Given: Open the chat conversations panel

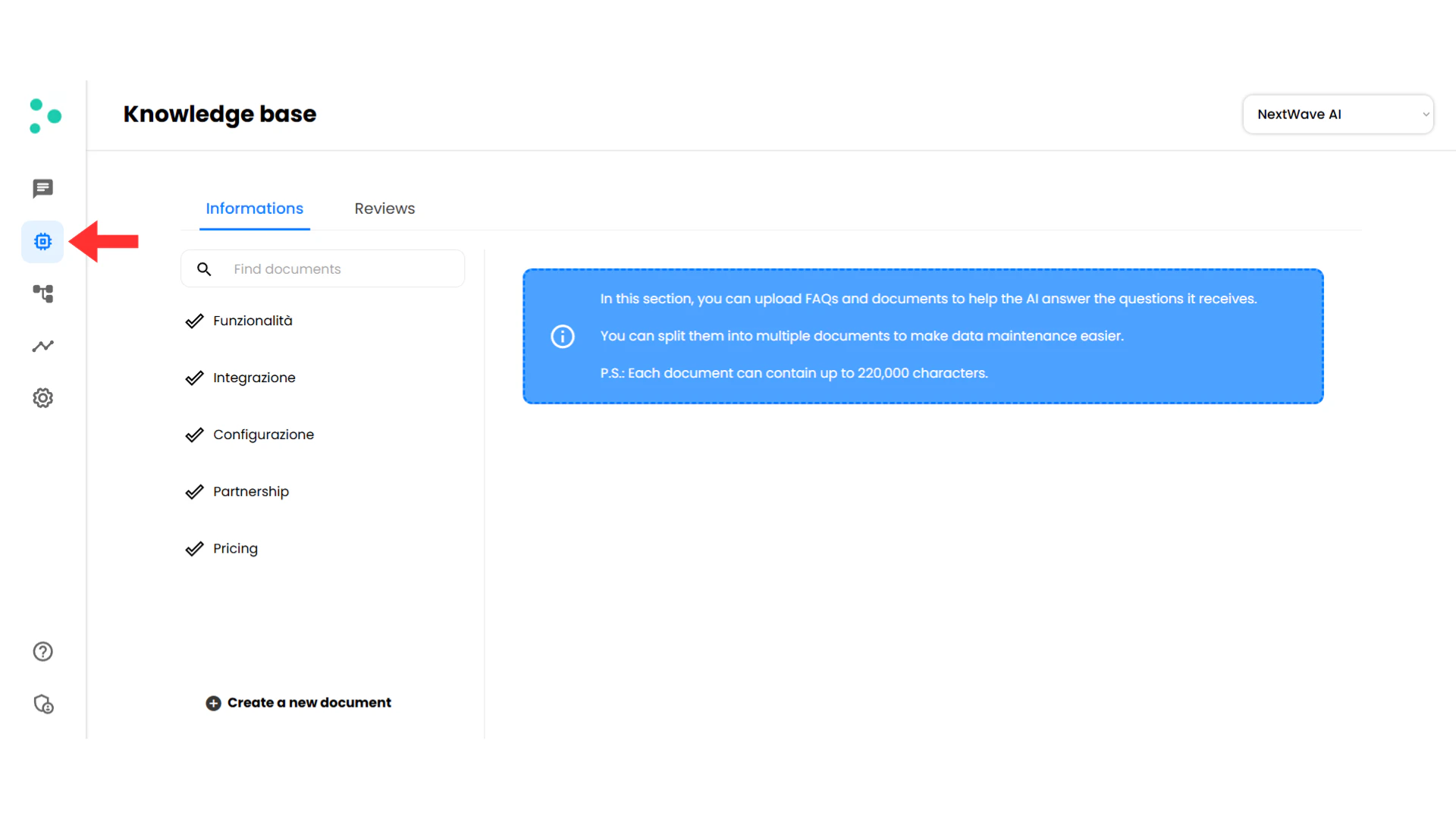Looking at the screenshot, I should pyautogui.click(x=43, y=188).
